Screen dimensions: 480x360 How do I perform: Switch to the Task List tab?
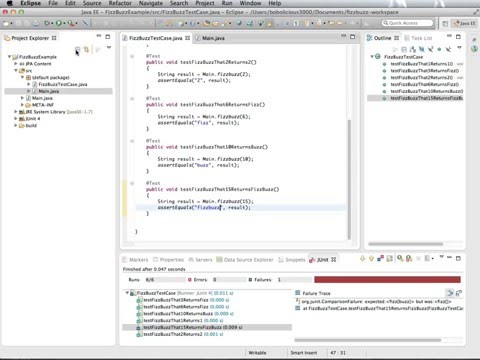coord(419,38)
